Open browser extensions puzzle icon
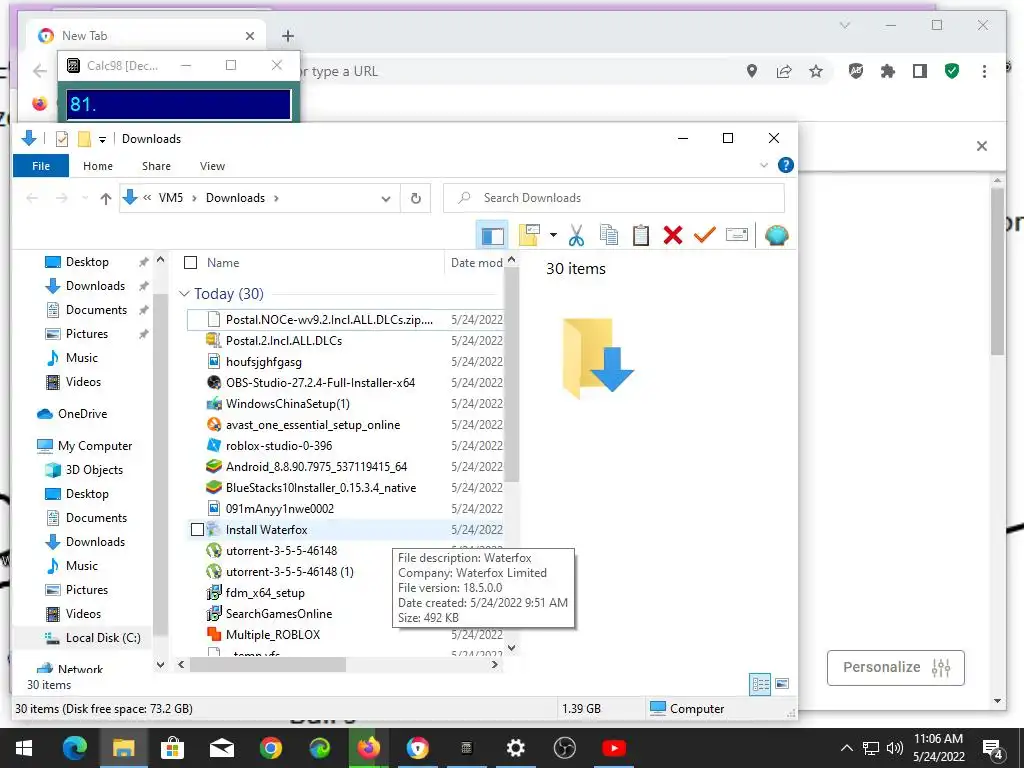 coord(888,71)
